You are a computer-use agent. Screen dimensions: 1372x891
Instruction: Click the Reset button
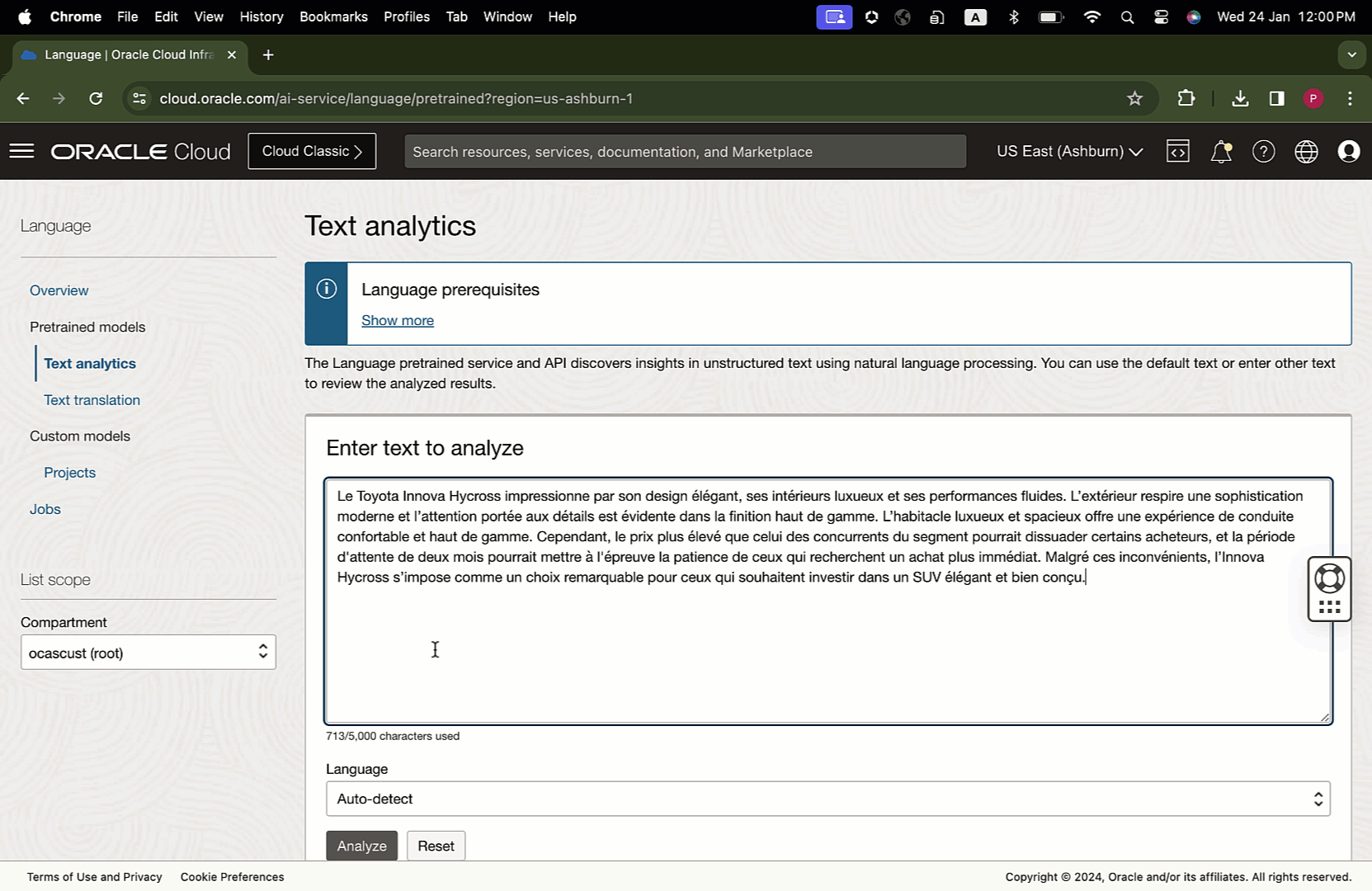click(436, 846)
